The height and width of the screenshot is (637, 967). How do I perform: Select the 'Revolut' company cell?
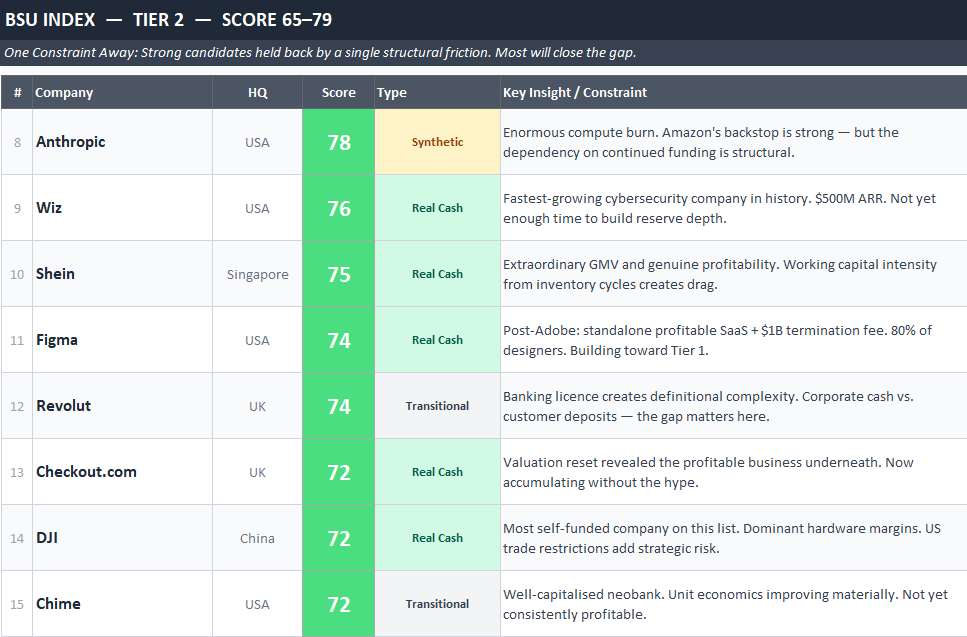[x=122, y=406]
